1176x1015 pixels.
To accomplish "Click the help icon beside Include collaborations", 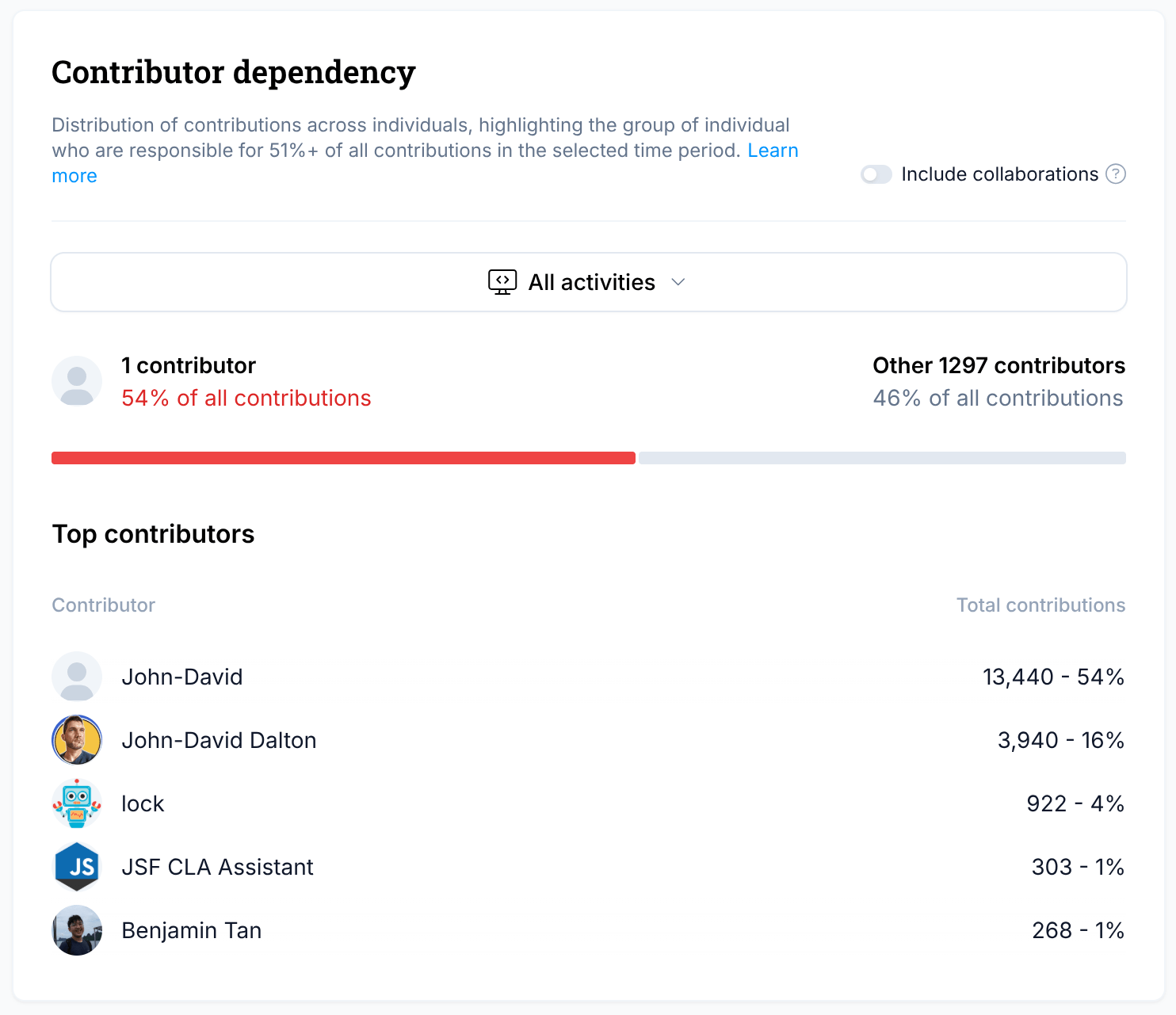I will [x=1116, y=174].
